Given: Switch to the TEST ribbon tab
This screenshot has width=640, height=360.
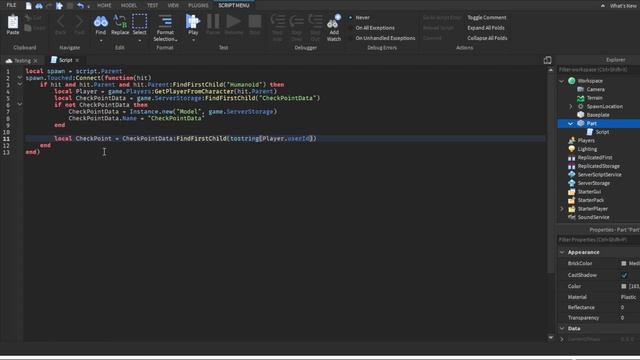Looking at the screenshot, I should (x=152, y=5).
